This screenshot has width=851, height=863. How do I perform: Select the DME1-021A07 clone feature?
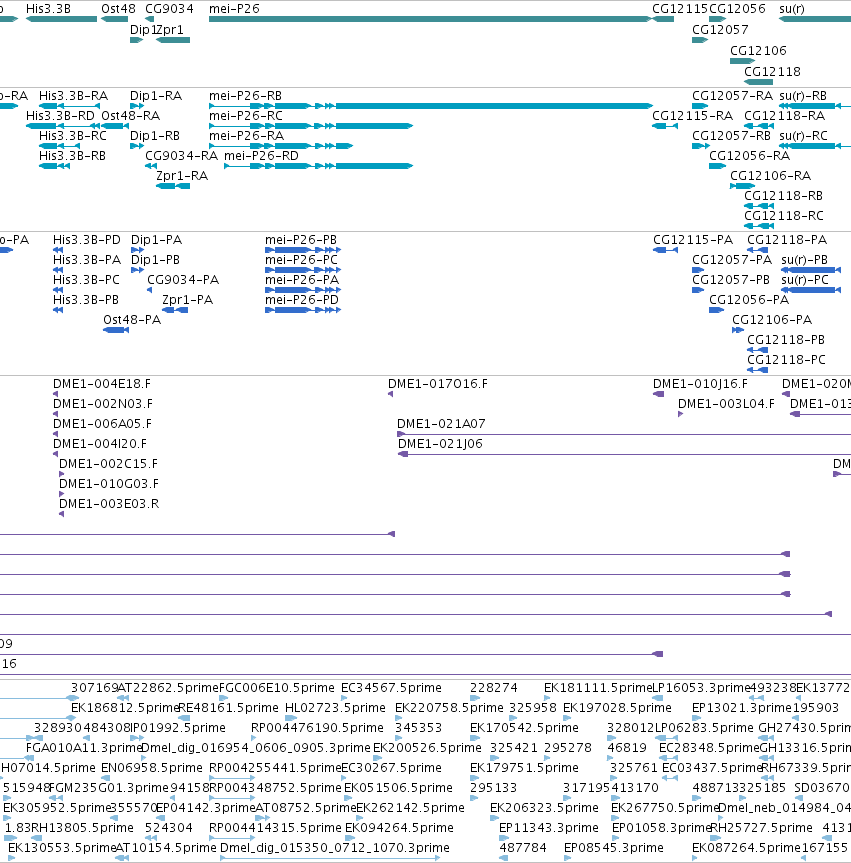[624, 434]
